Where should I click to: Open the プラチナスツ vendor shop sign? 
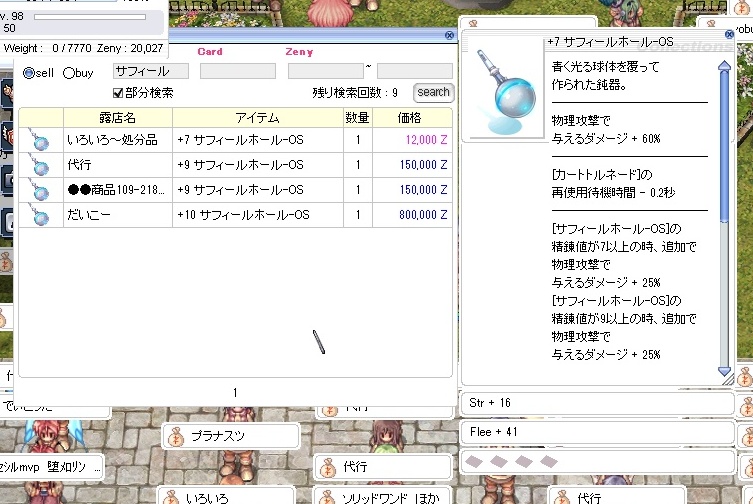(x=231, y=436)
